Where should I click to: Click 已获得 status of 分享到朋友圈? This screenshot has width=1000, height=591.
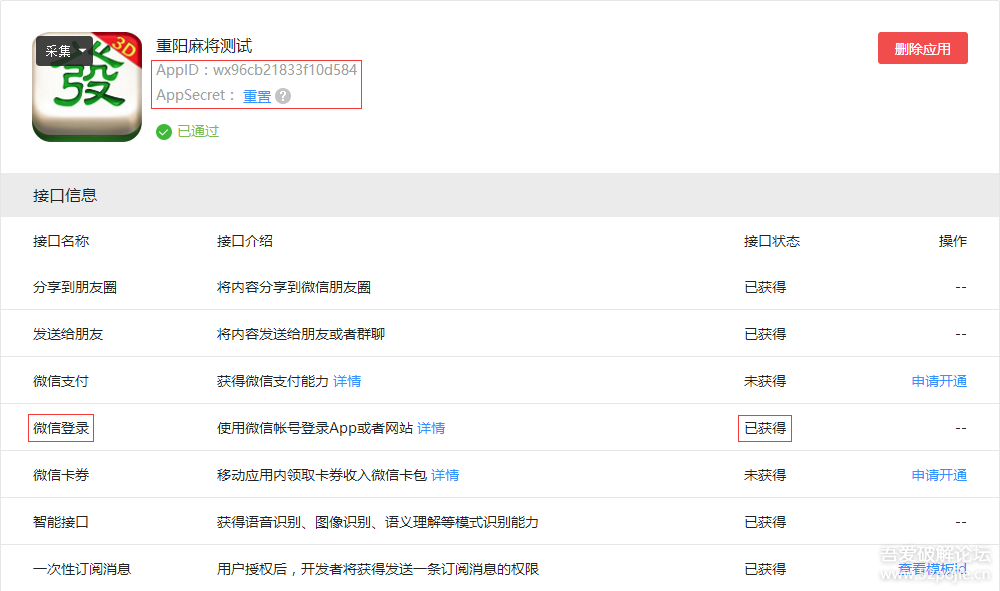(765, 288)
